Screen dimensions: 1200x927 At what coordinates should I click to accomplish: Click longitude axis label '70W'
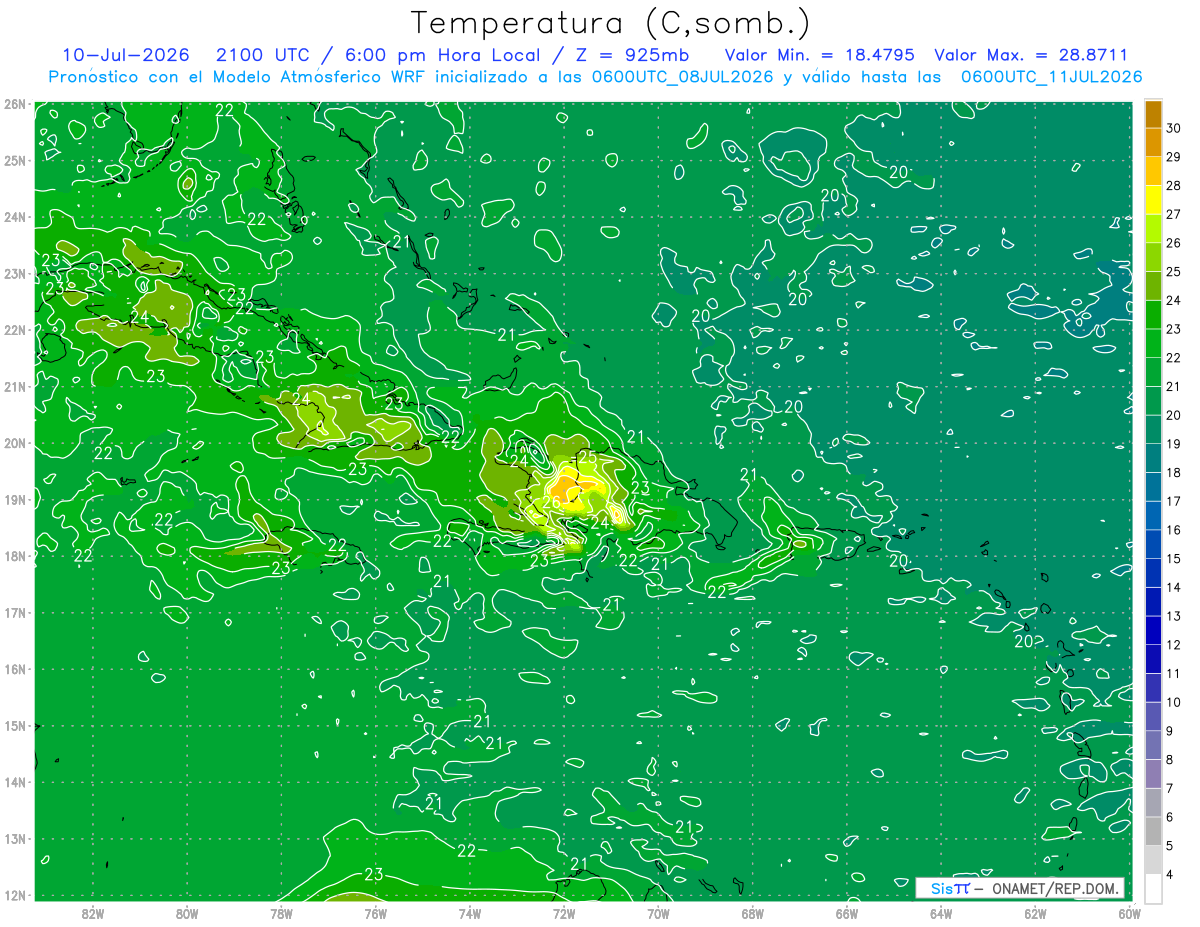[x=658, y=913]
